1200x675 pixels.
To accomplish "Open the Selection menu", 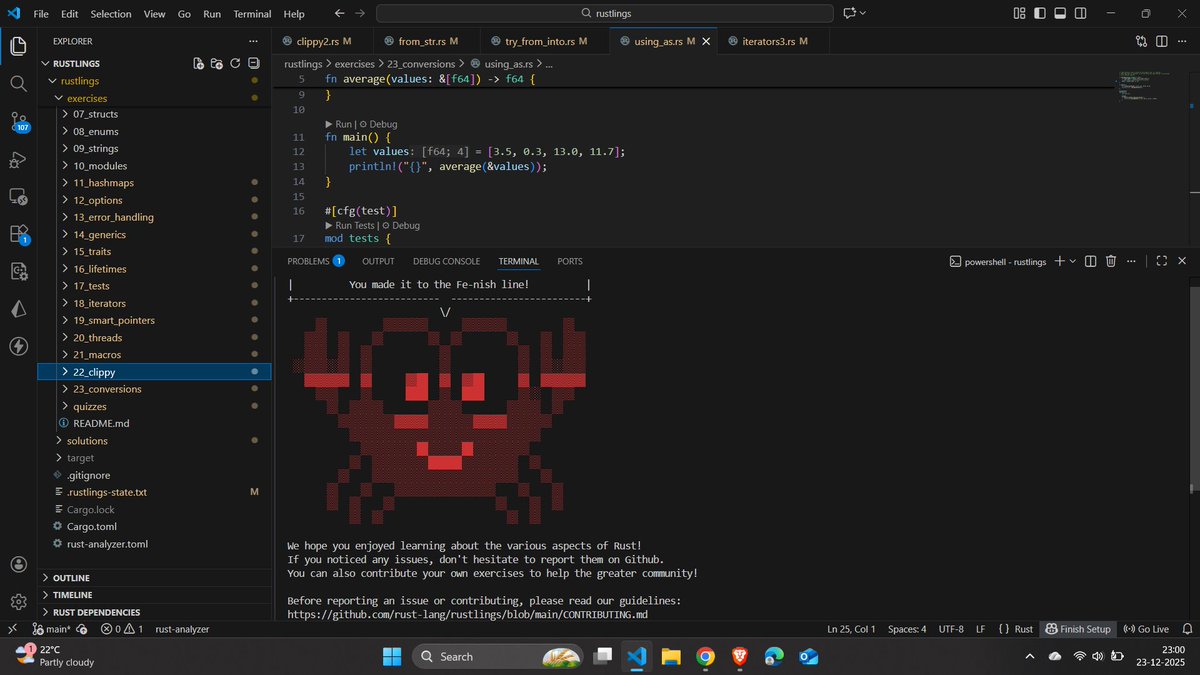I will click(111, 14).
